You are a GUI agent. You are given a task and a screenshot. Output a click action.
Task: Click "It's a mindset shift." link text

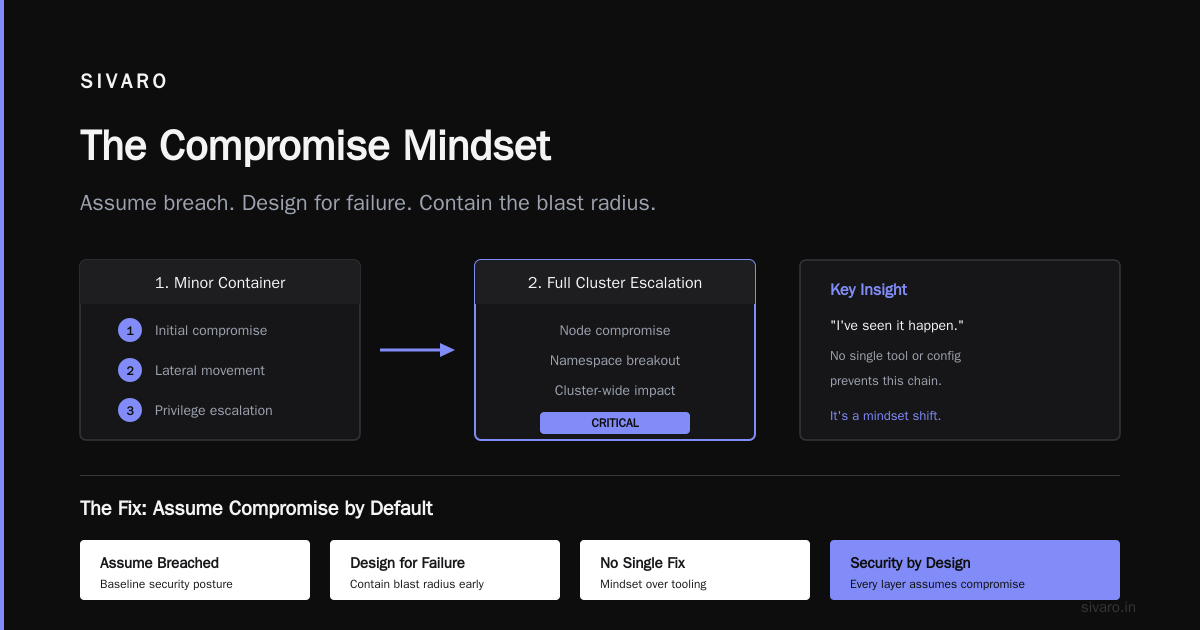click(885, 415)
